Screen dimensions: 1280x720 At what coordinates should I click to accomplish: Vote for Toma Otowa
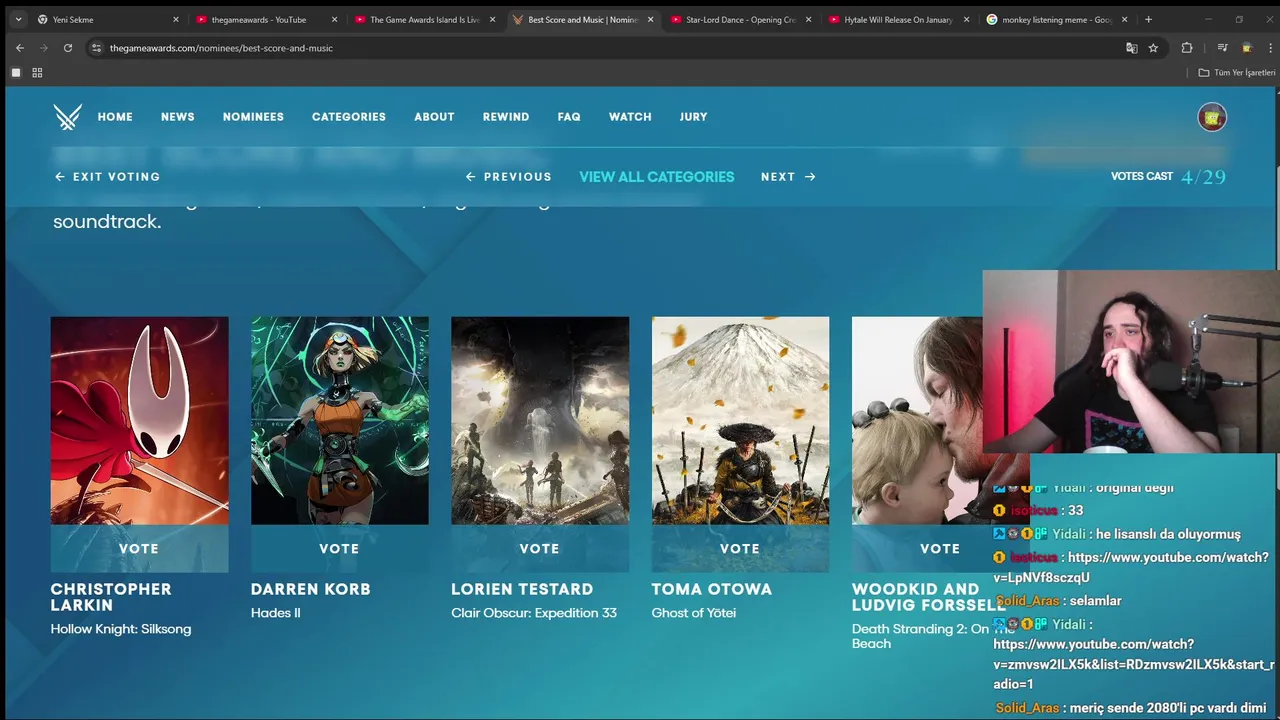click(740, 549)
